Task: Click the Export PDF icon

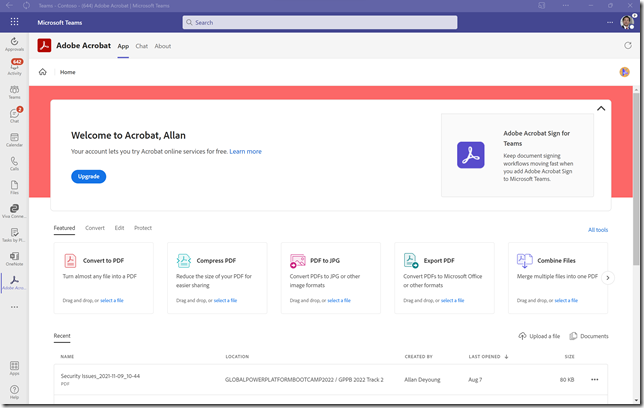Action: [x=411, y=261]
